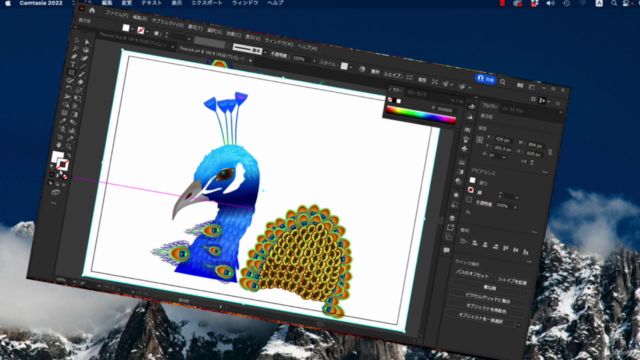640x360 pixels.
Task: Select the Direct Selection tool
Action: click(87, 42)
